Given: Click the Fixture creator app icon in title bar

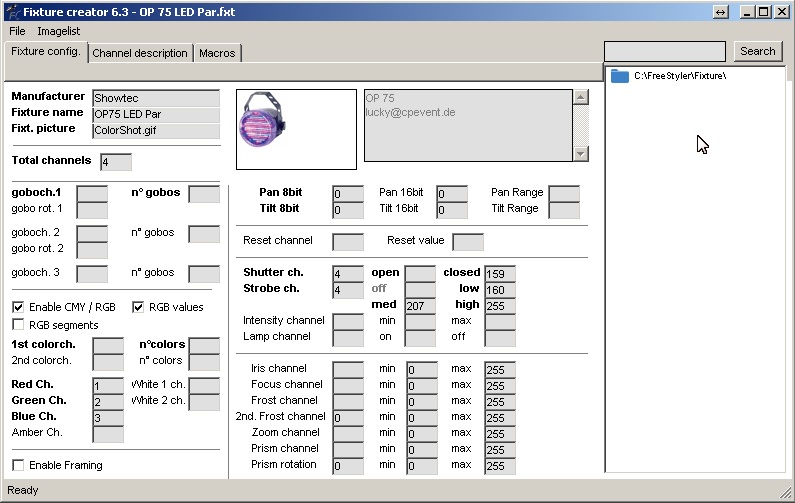Looking at the screenshot, I should pos(11,11).
